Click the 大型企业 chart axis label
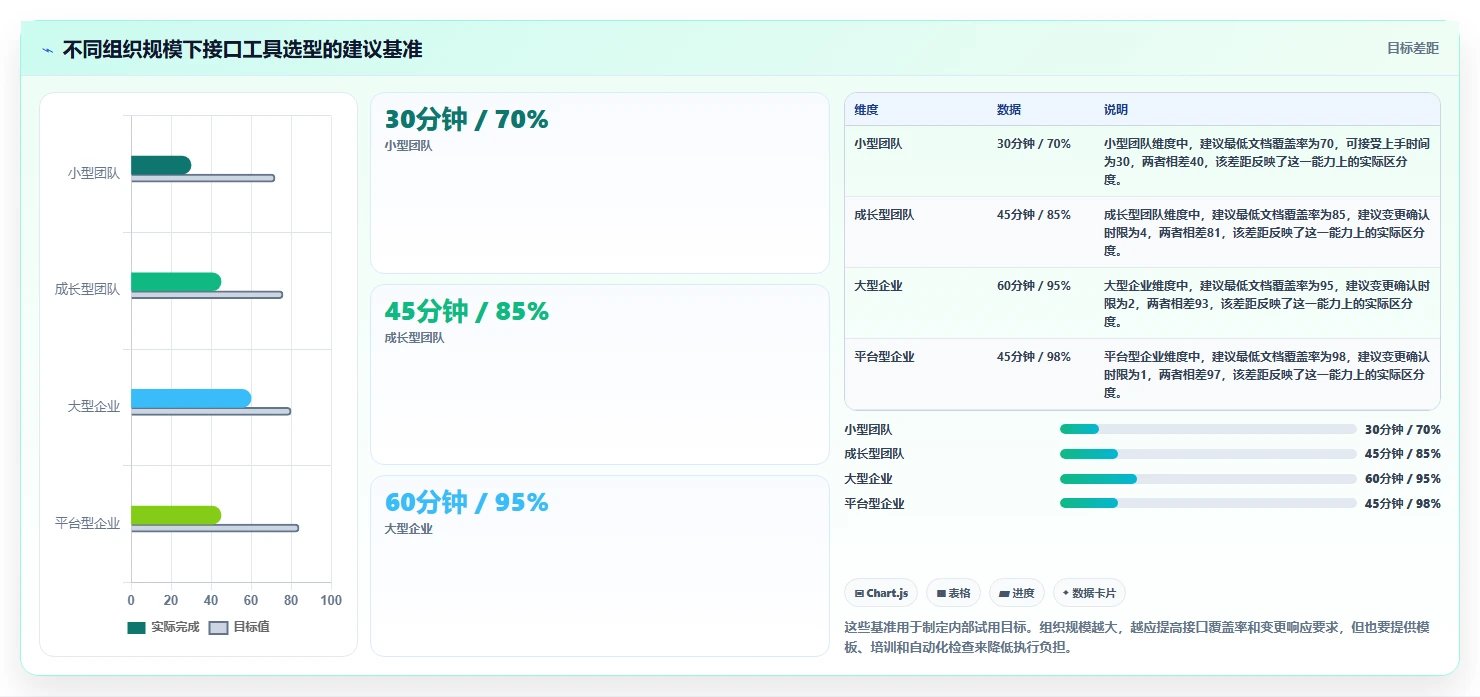This screenshot has height=697, width=1480. [x=94, y=406]
